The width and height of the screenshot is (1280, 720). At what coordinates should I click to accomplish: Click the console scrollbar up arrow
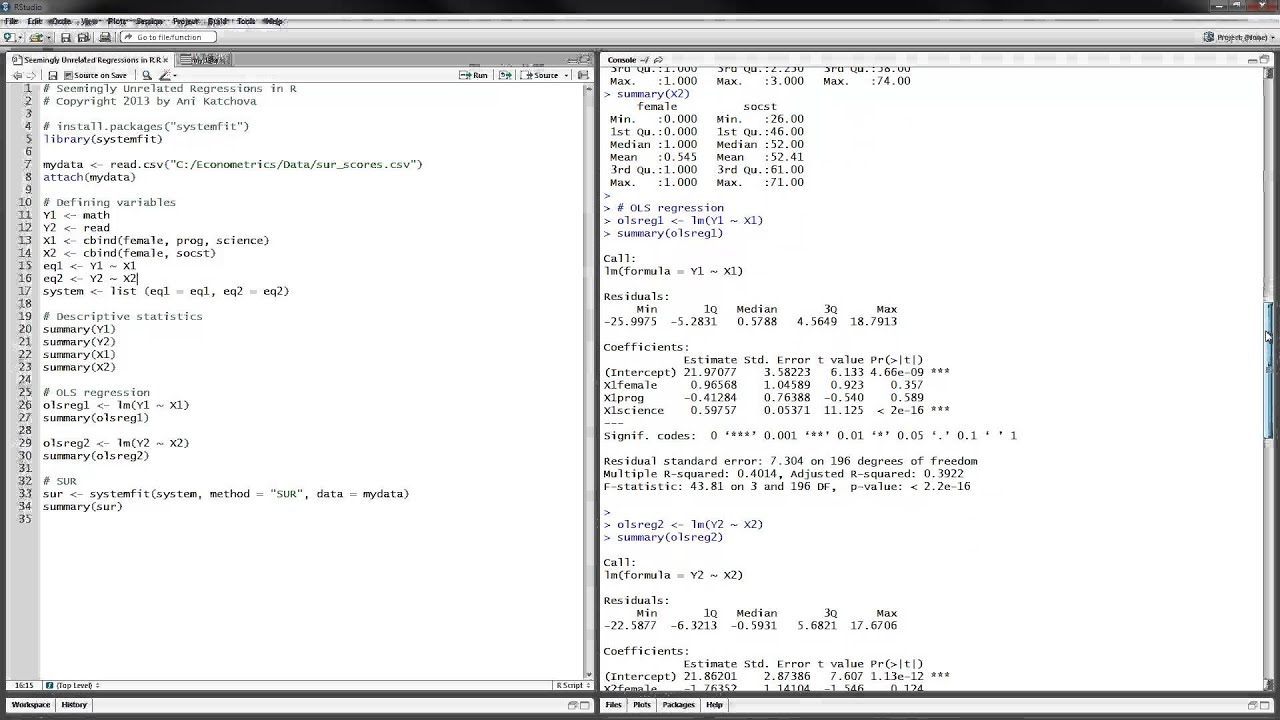click(1270, 72)
